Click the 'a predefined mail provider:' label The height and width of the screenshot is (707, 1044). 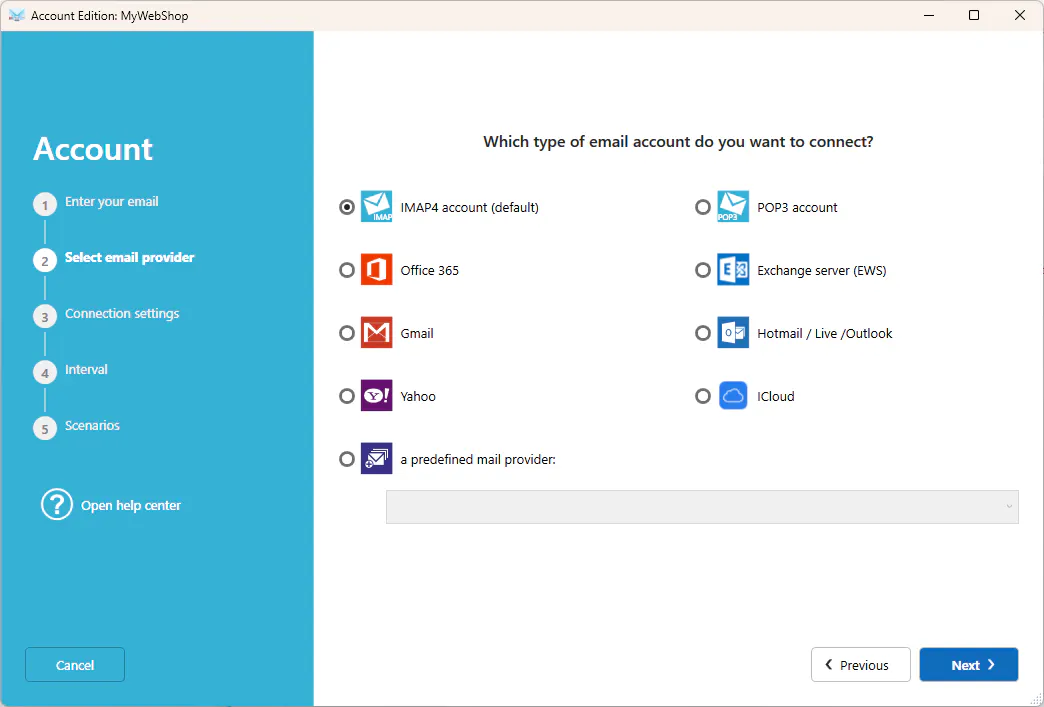tap(478, 459)
